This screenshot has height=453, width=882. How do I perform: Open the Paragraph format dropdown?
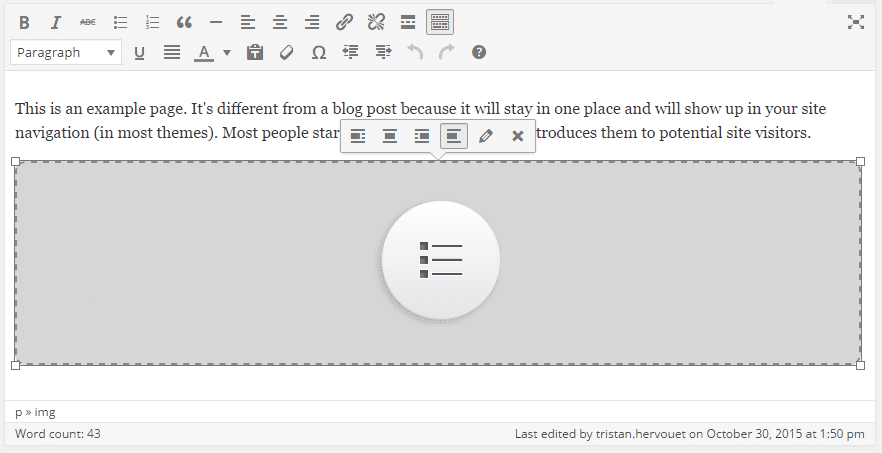coord(65,53)
